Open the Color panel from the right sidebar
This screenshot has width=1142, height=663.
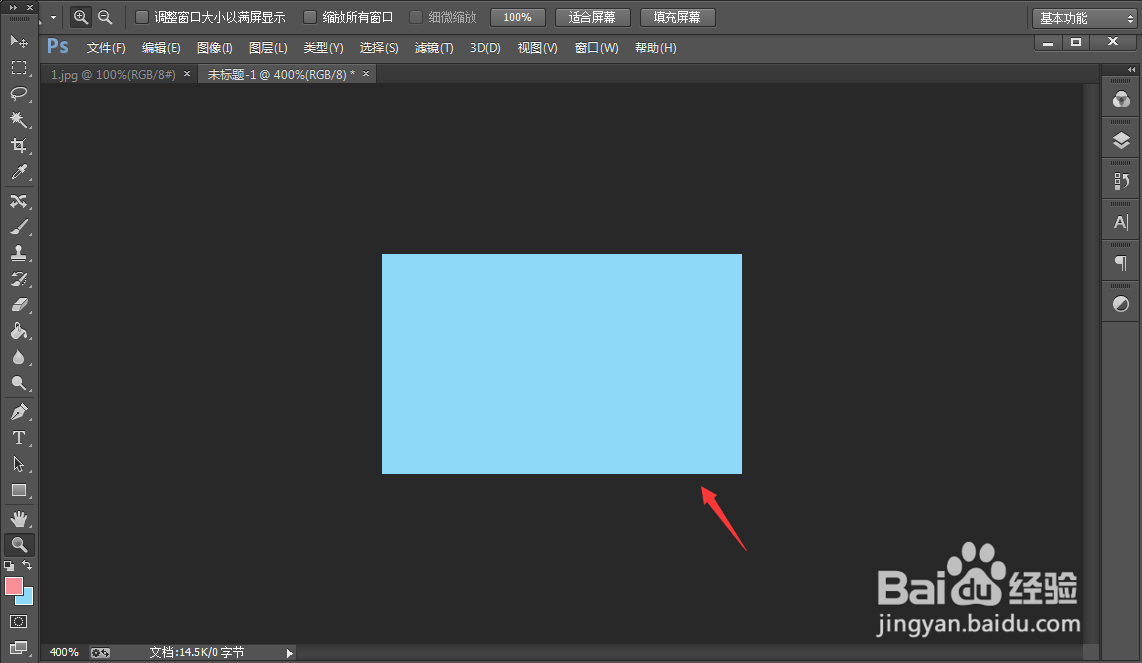1120,99
